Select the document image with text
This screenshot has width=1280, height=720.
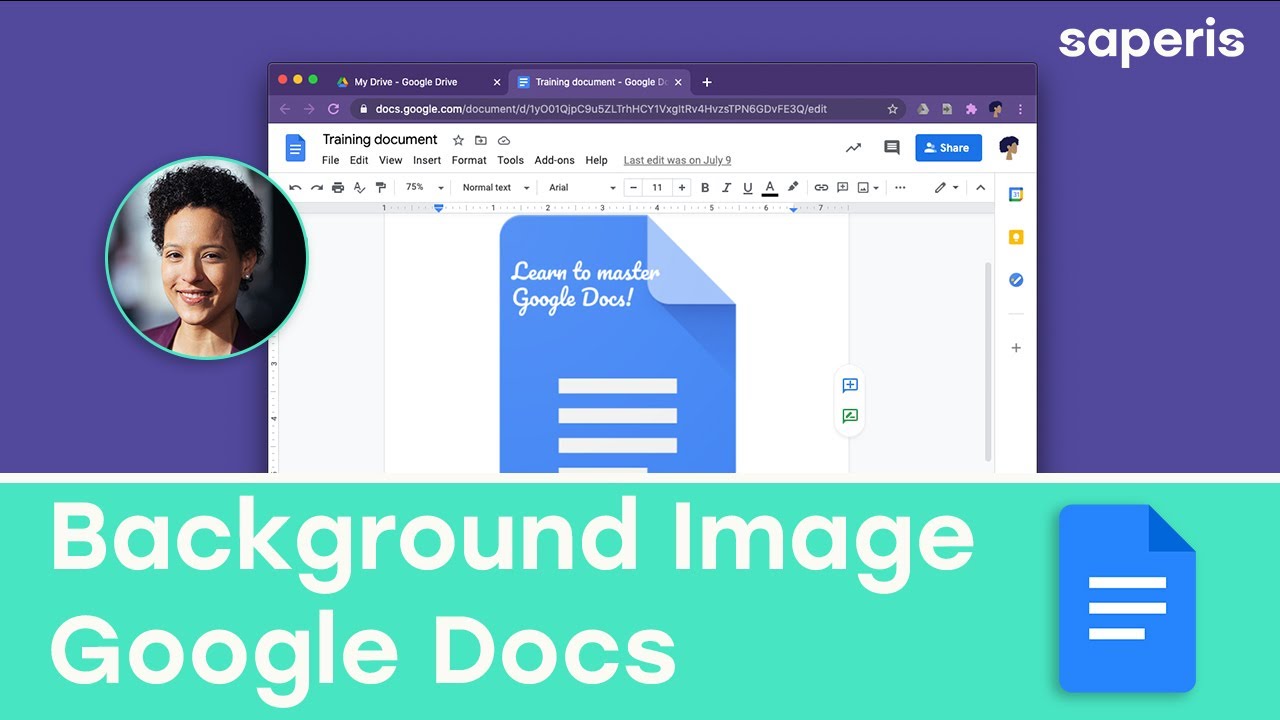click(617, 345)
